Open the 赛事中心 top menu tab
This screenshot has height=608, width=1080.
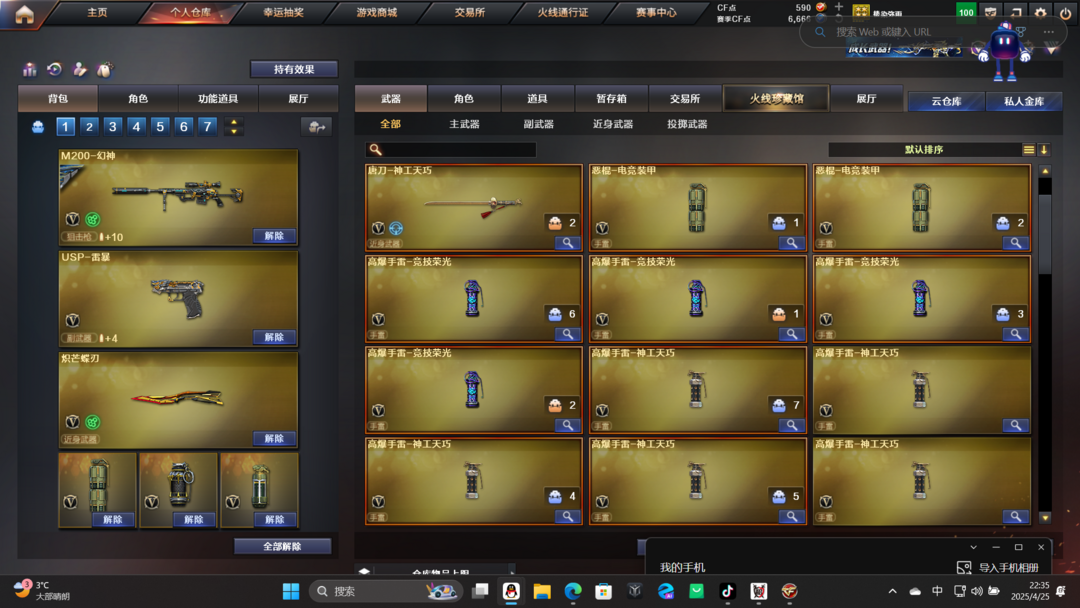[656, 12]
